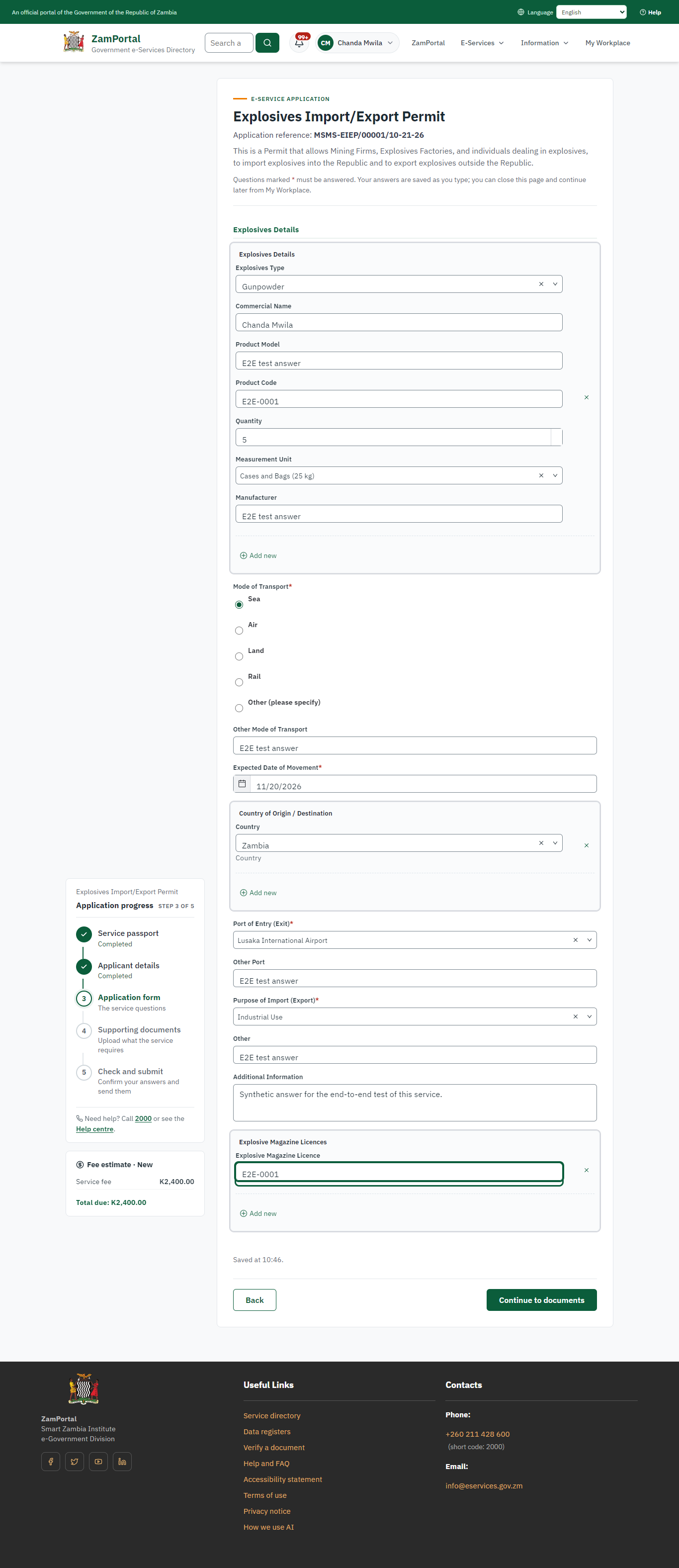Clear the Port of Entry selection

[576, 940]
